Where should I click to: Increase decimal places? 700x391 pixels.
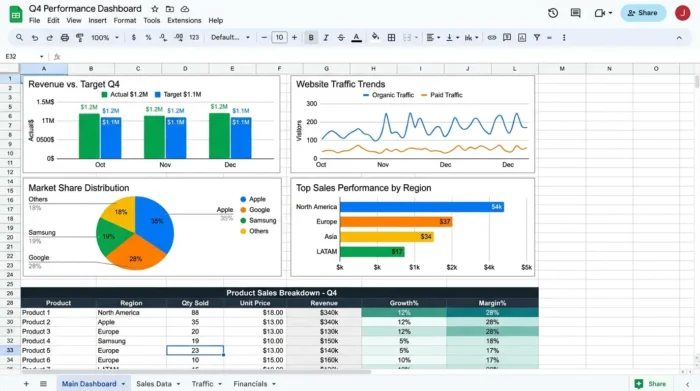coord(179,37)
